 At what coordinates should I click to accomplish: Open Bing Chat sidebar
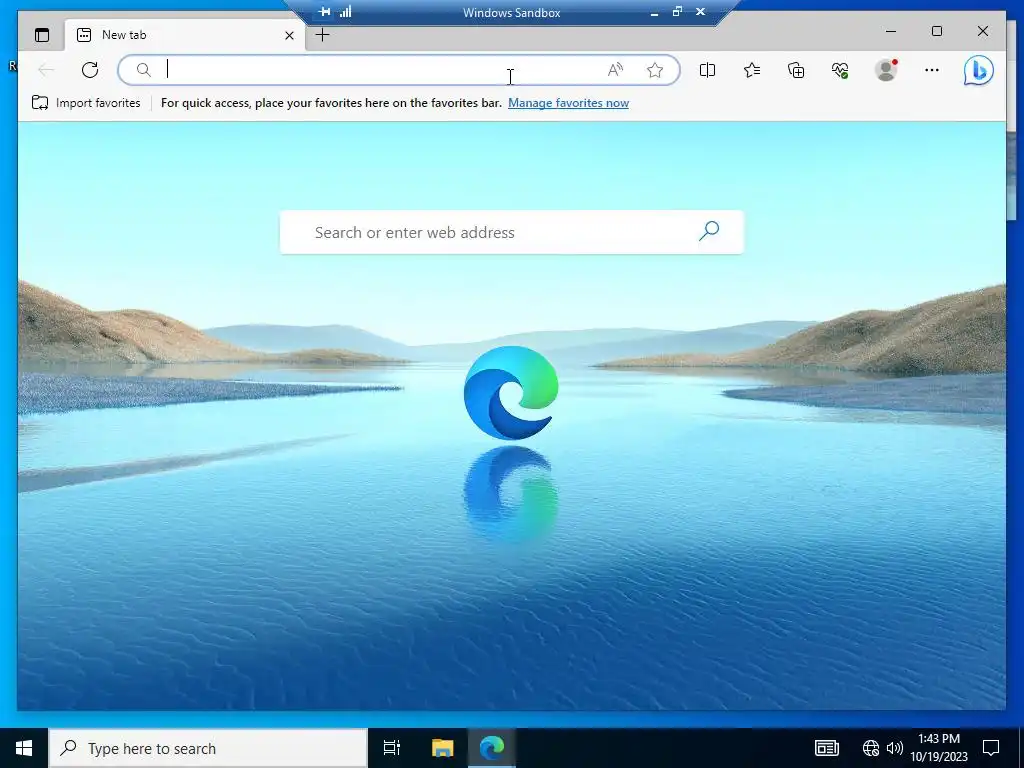point(979,71)
